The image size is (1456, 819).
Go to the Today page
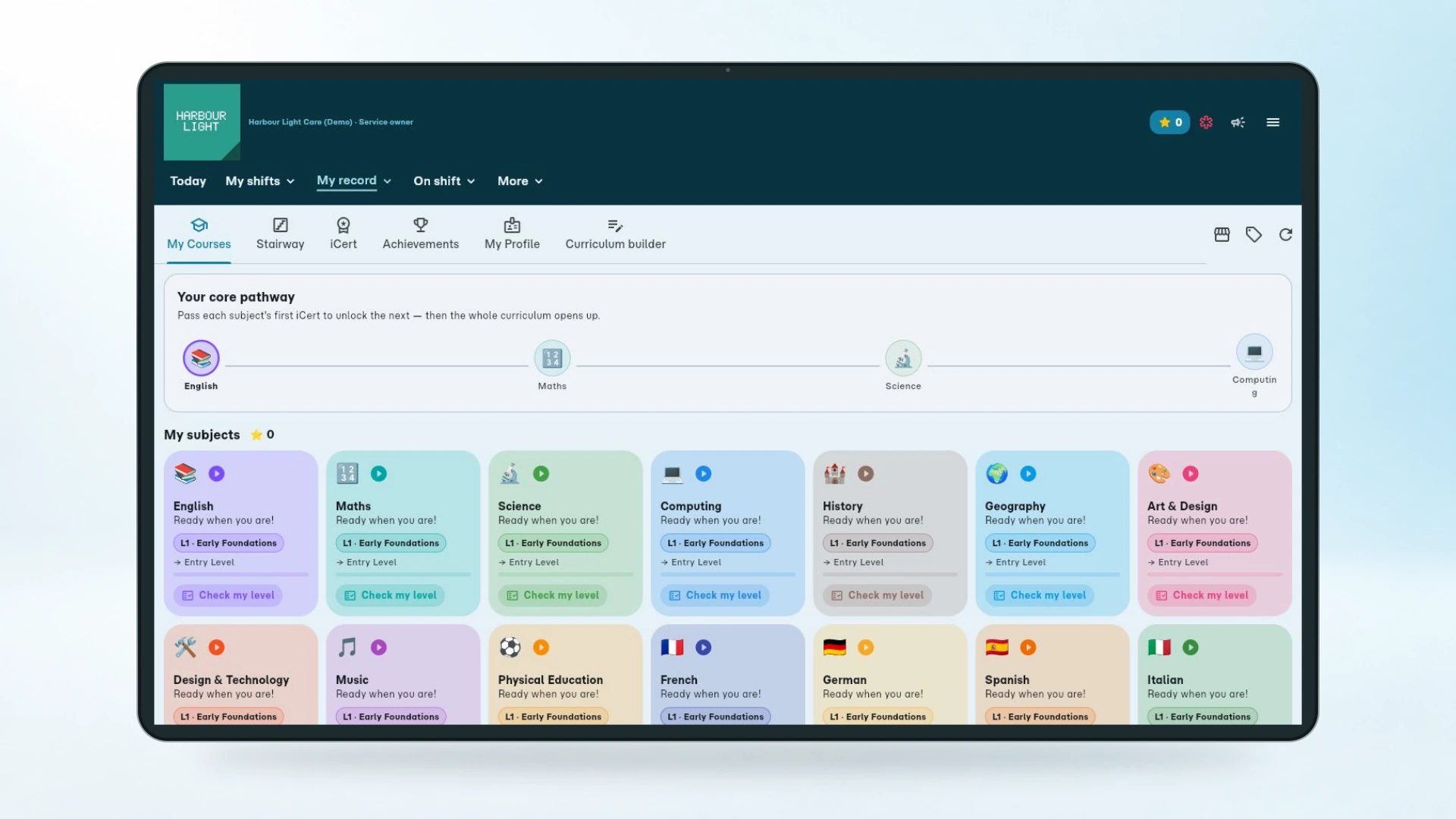pos(188,181)
